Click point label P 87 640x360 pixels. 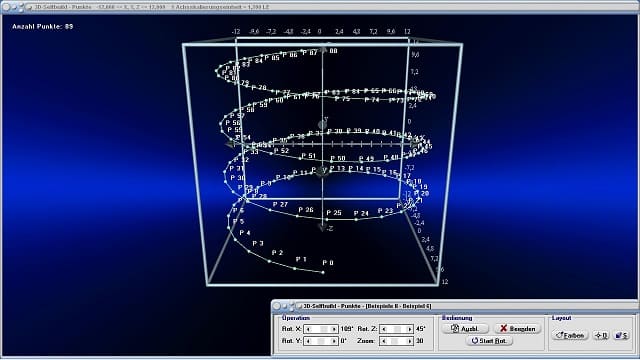click(x=309, y=53)
